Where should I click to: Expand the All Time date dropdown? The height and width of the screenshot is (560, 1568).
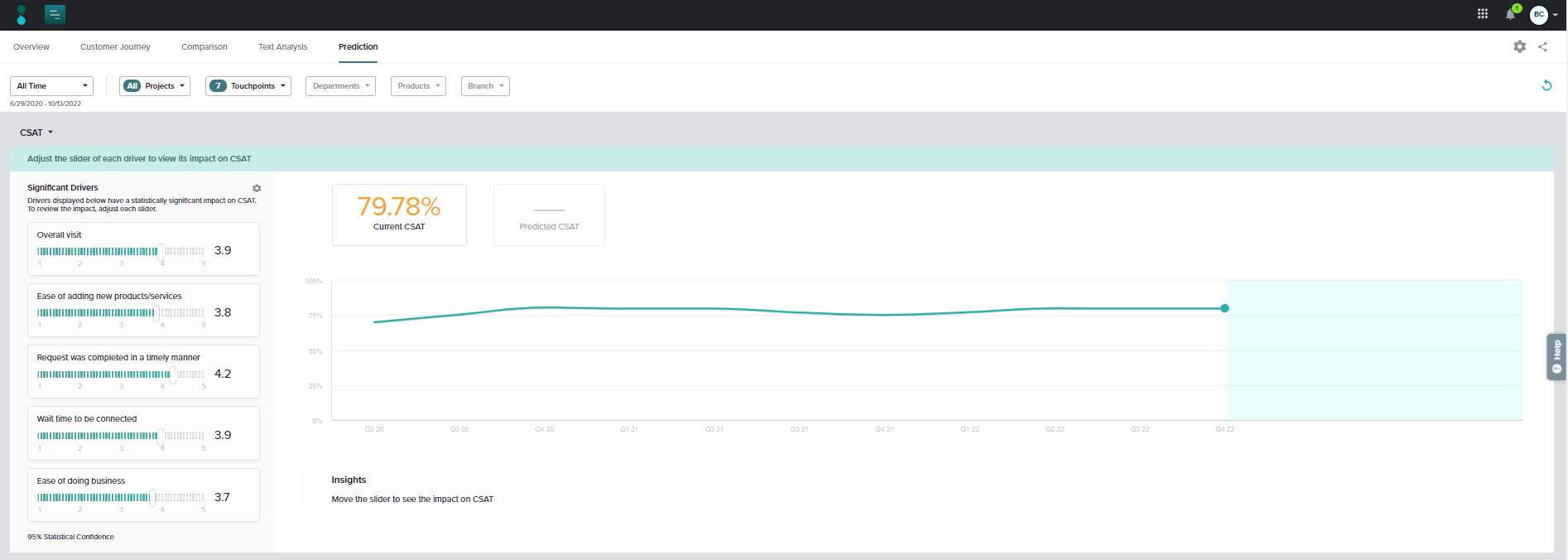51,86
